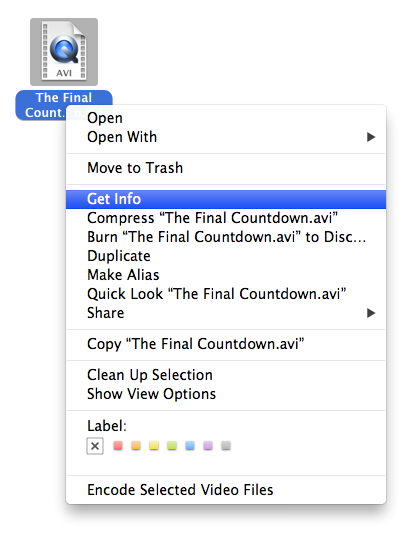Burn "The Final Countdown.avi" to Disc

coord(226,237)
